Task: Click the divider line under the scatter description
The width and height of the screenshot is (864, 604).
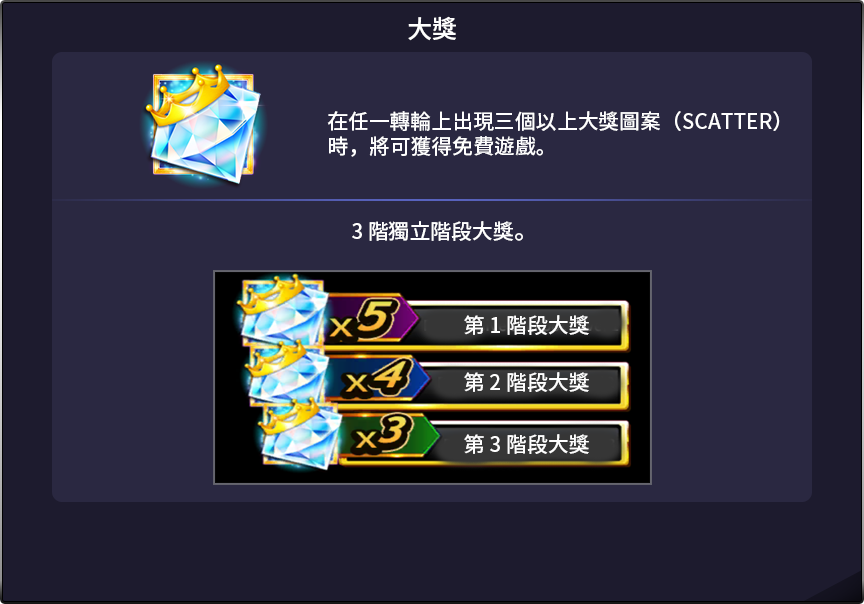Action: [x=432, y=199]
